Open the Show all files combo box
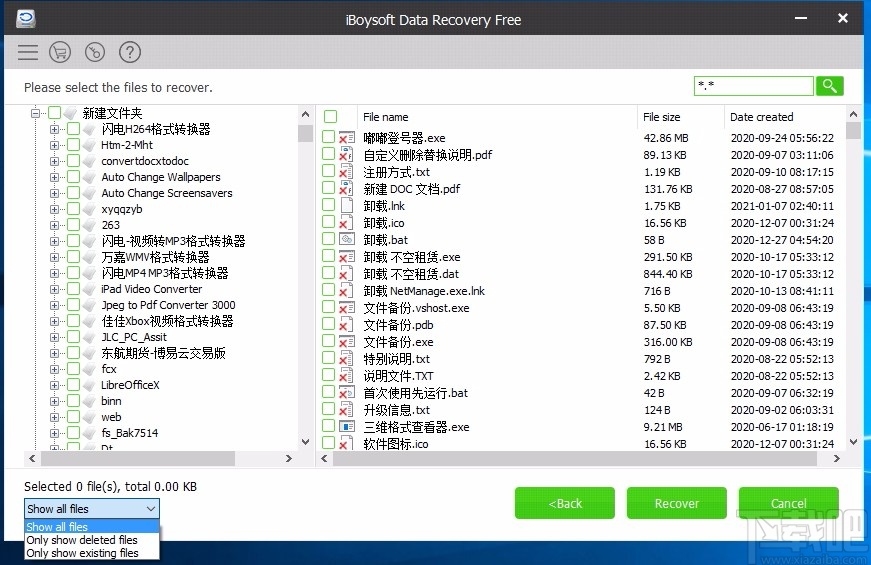 coord(92,509)
